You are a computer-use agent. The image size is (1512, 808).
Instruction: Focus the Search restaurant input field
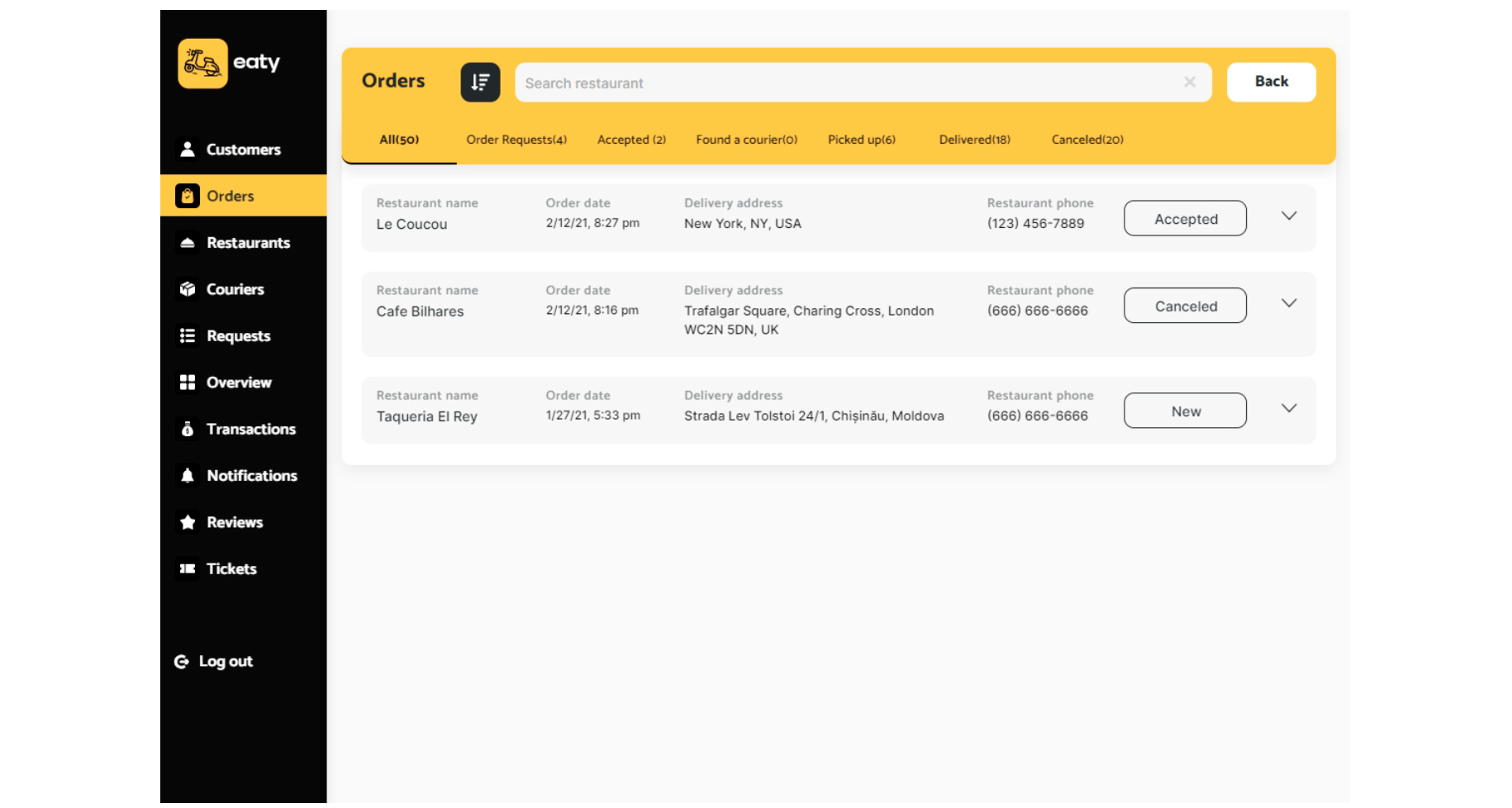[843, 83]
